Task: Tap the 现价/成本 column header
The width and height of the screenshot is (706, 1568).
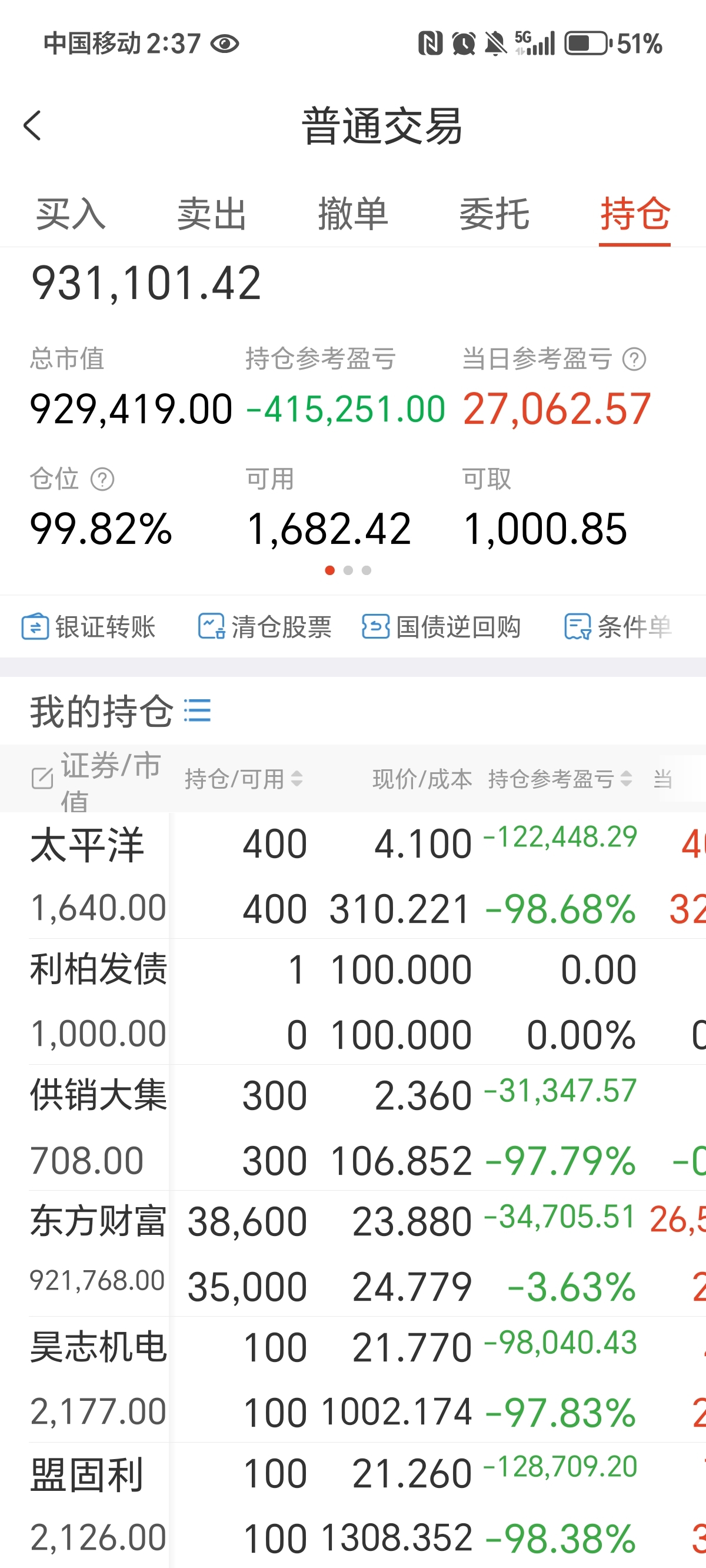Action: [422, 779]
